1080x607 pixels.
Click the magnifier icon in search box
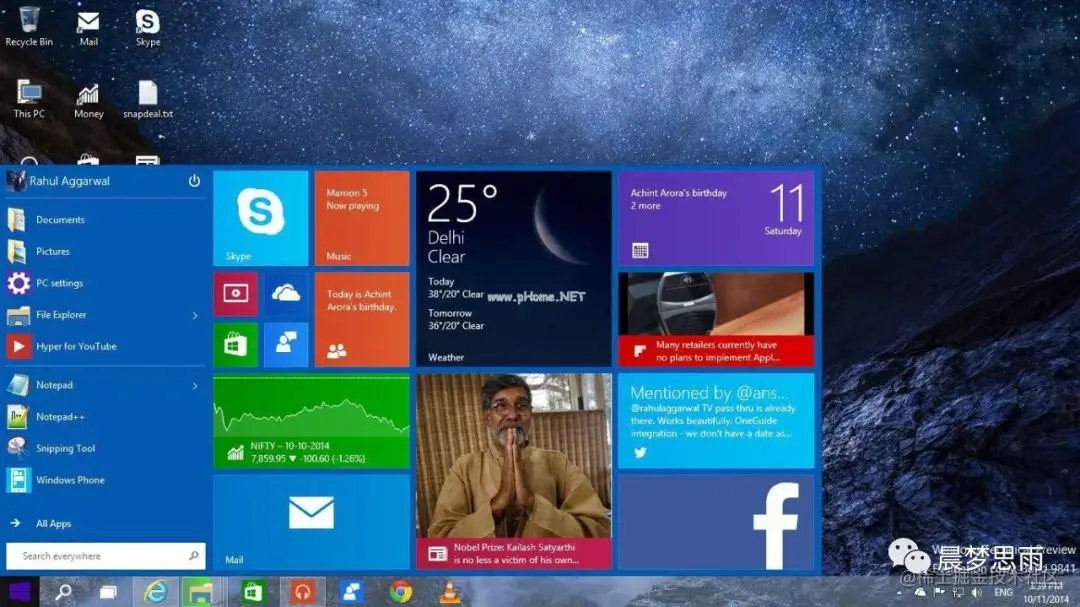pyautogui.click(x=194, y=555)
